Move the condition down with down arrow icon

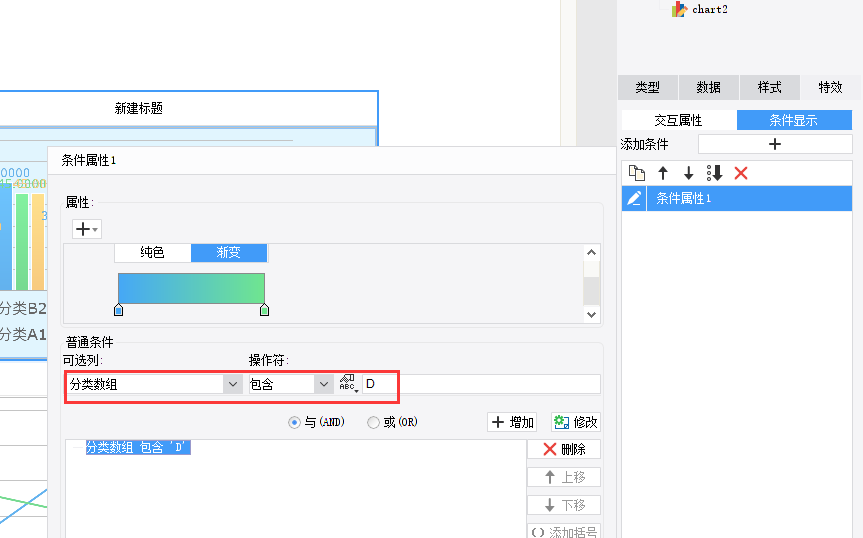click(689, 173)
